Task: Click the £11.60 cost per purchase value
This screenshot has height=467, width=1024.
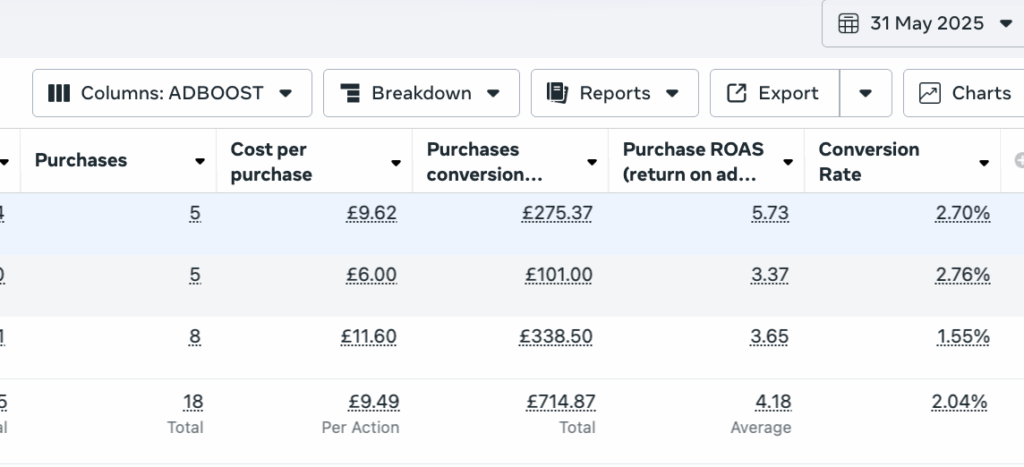Action: click(x=369, y=337)
